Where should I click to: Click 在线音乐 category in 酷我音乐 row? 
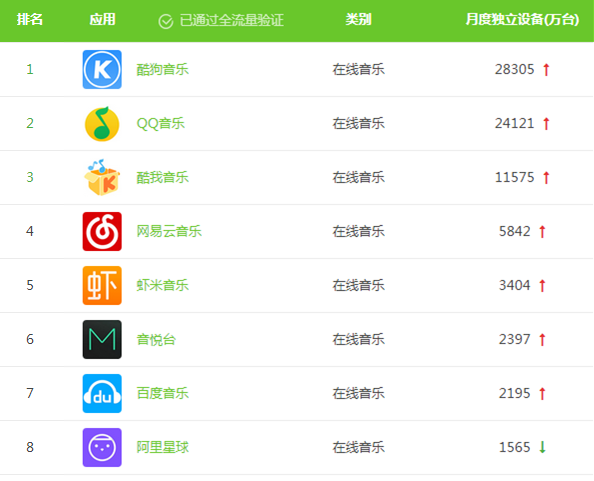coord(358,177)
